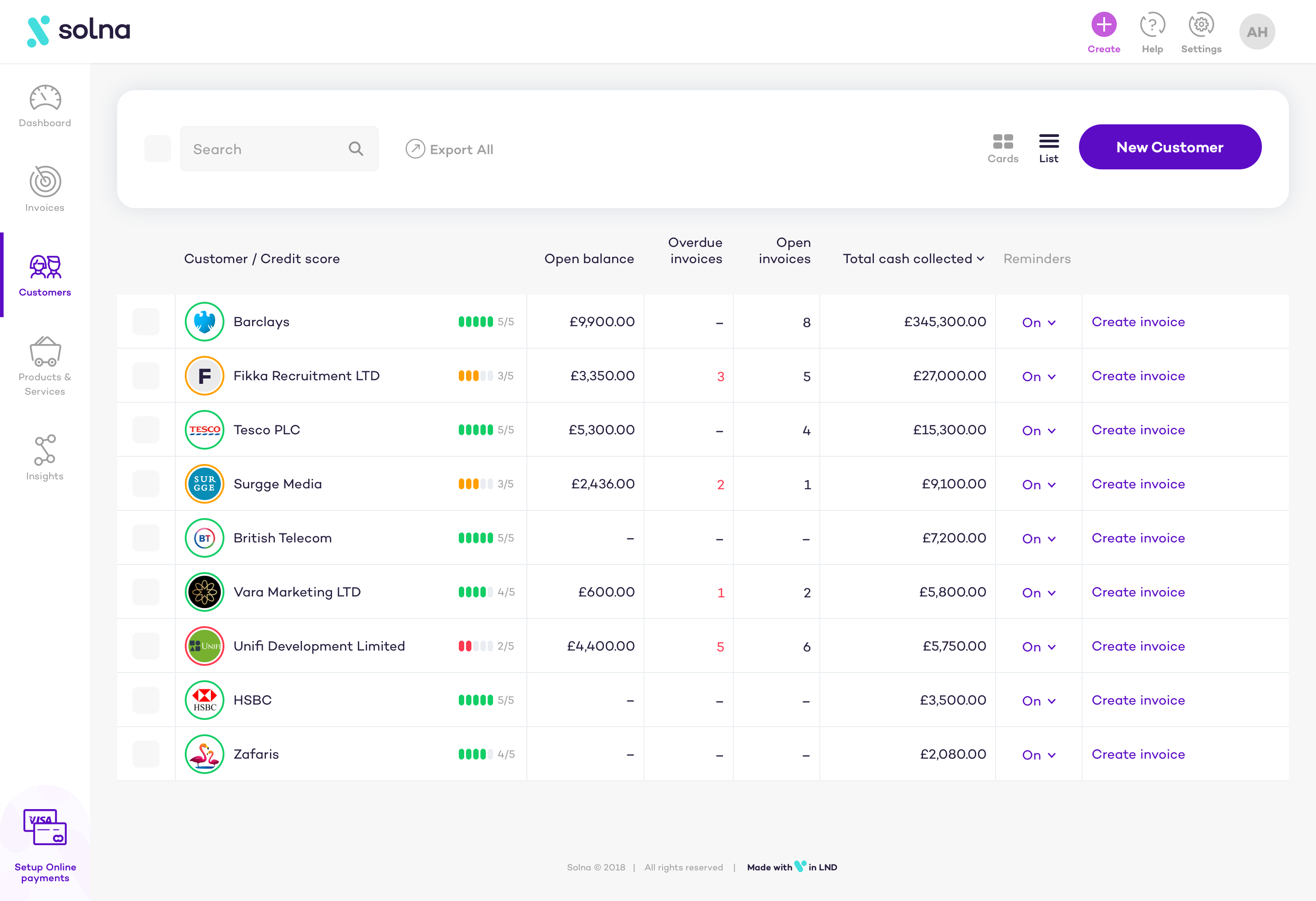1316x901 pixels.
Task: Open Setup Online Payments icon
Action: pos(45,828)
